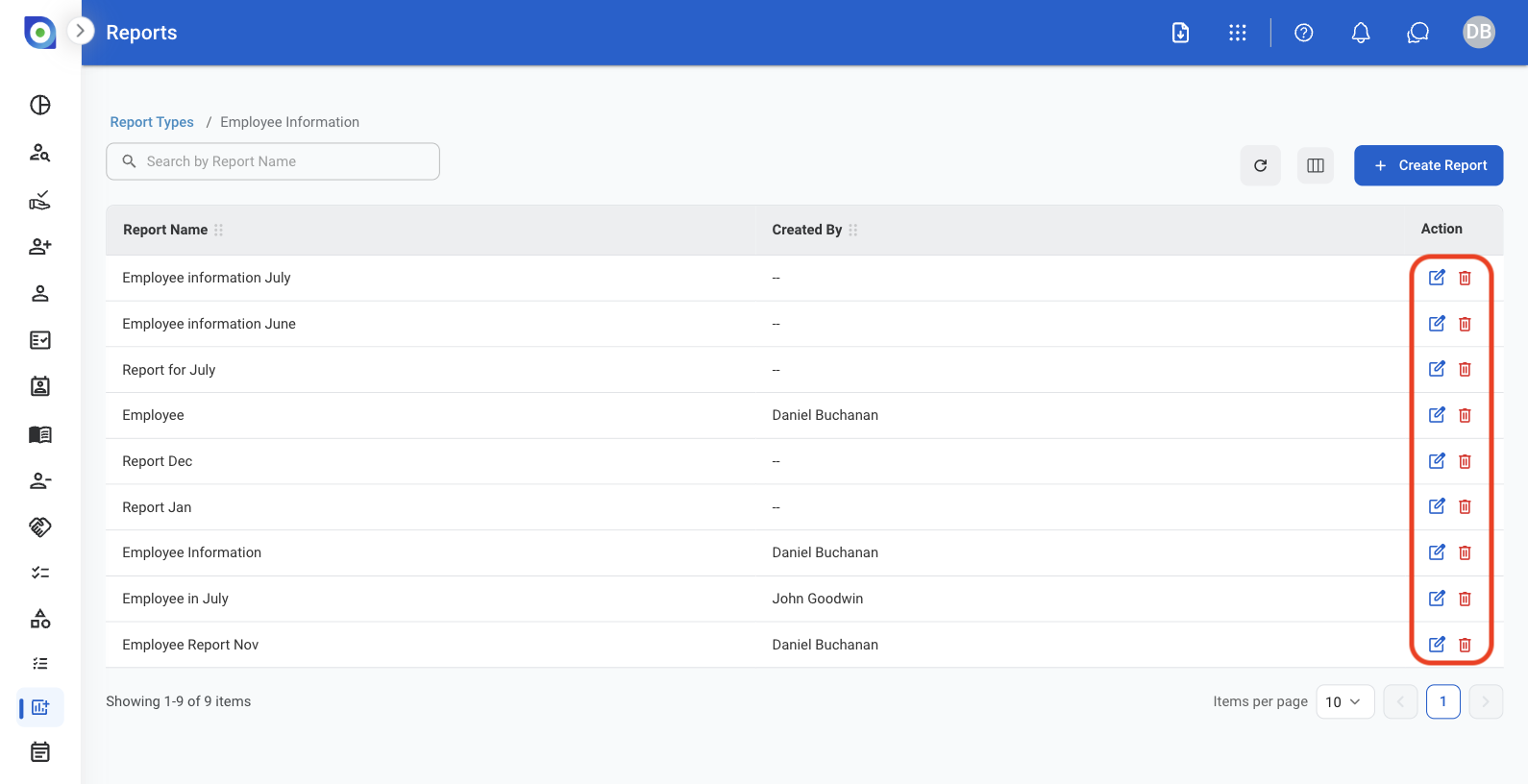Open the DB user avatar menu

click(1479, 32)
